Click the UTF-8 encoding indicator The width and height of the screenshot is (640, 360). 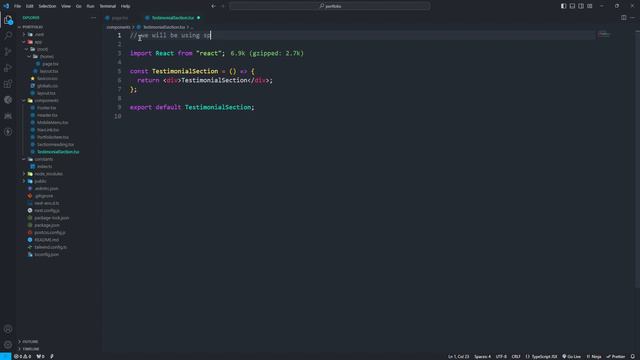[501, 356]
